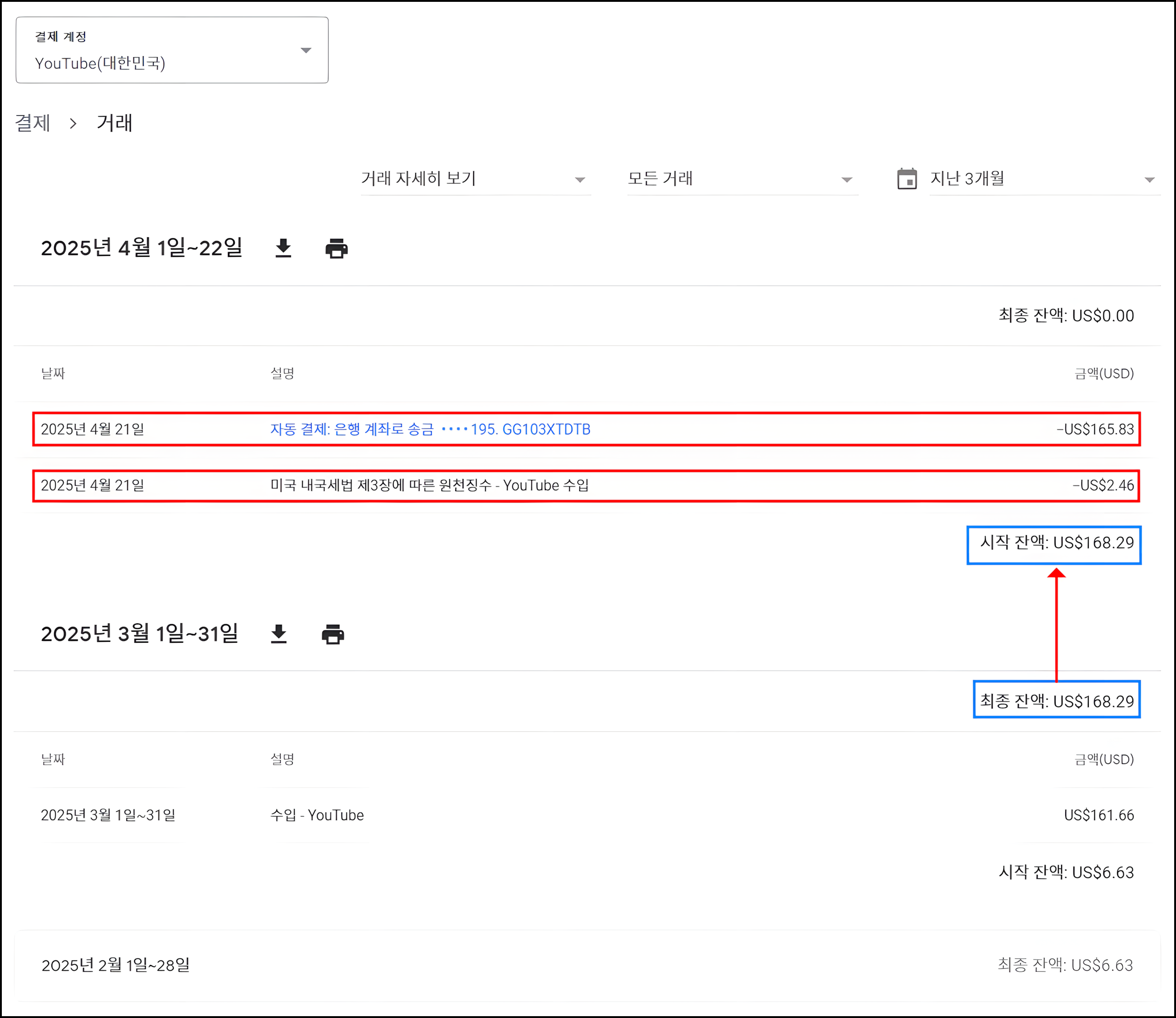Click the arrow on account selector
This screenshot has height=1018, width=1176.
(305, 51)
